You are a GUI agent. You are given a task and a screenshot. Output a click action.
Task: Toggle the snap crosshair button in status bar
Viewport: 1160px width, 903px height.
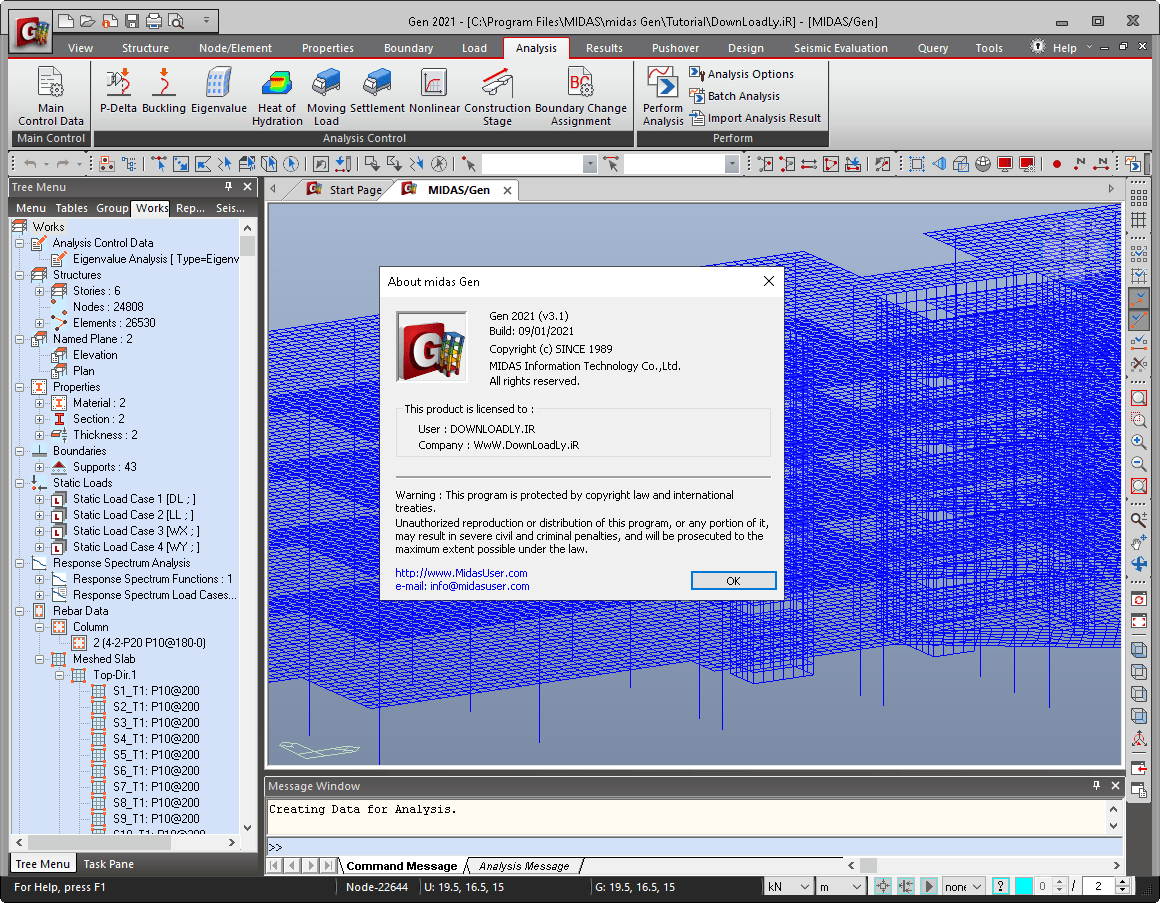[882, 886]
